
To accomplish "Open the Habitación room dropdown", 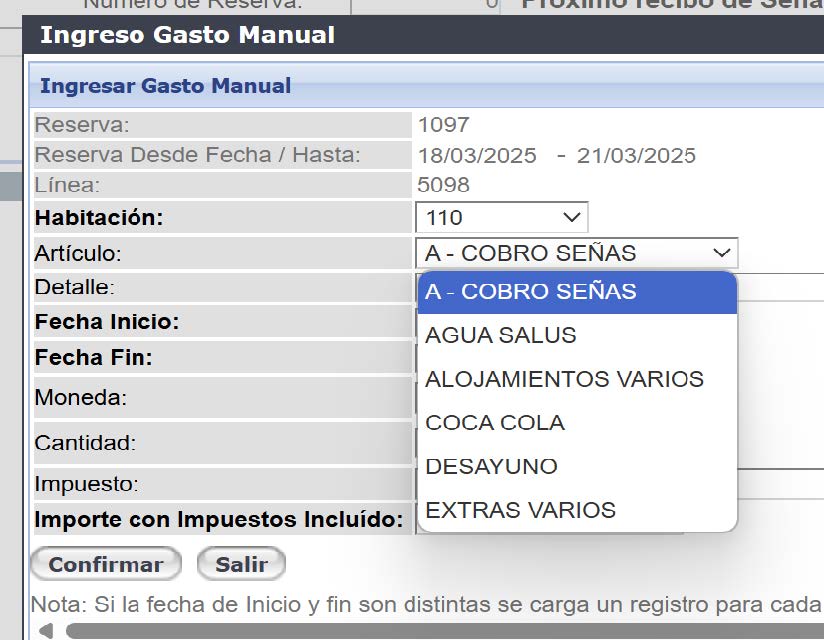I will [501, 217].
